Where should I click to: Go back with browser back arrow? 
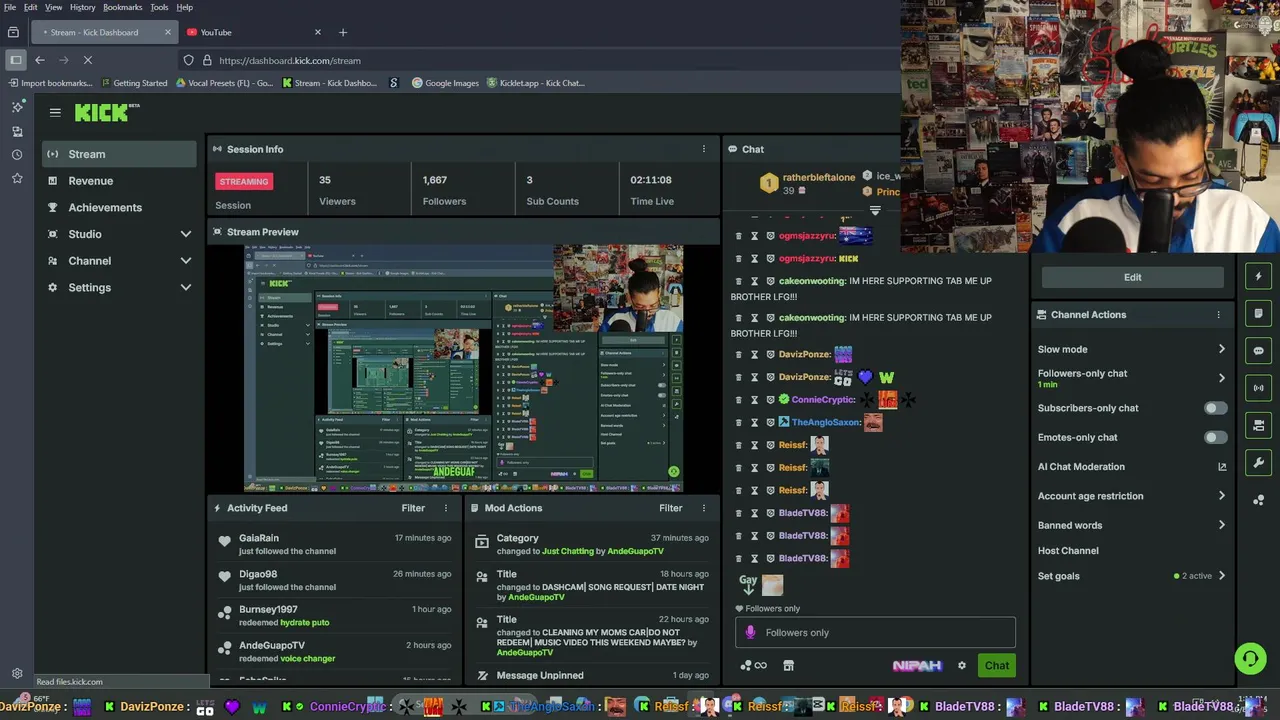point(40,61)
